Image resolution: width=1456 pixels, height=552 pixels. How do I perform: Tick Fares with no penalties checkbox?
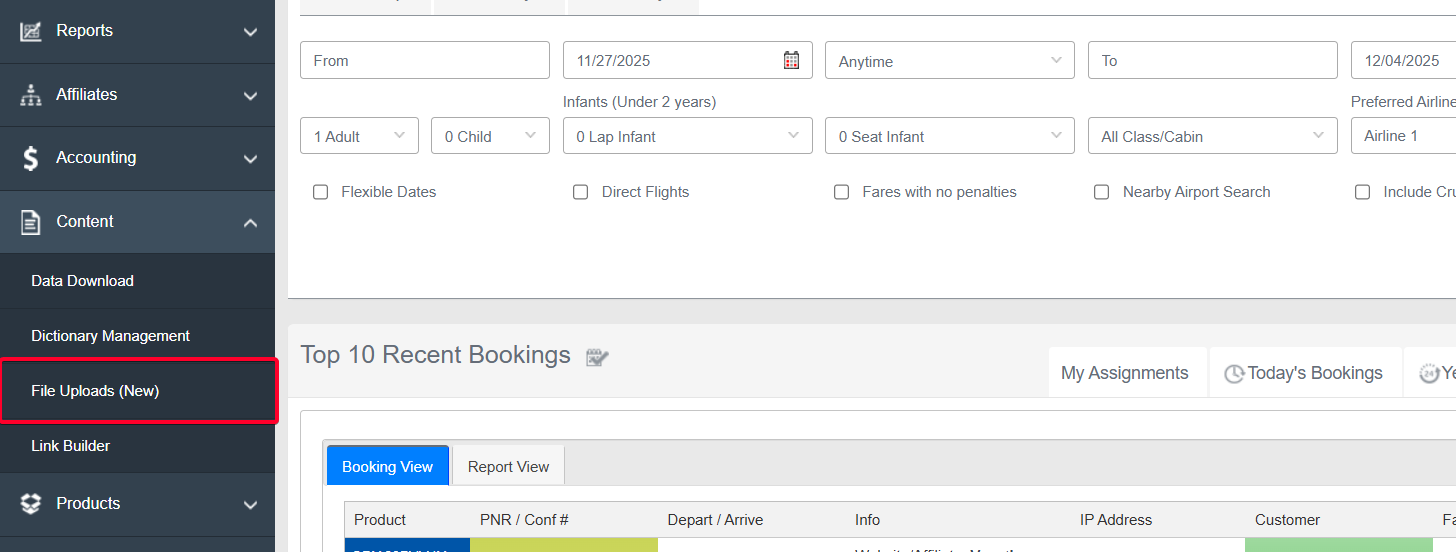point(842,192)
